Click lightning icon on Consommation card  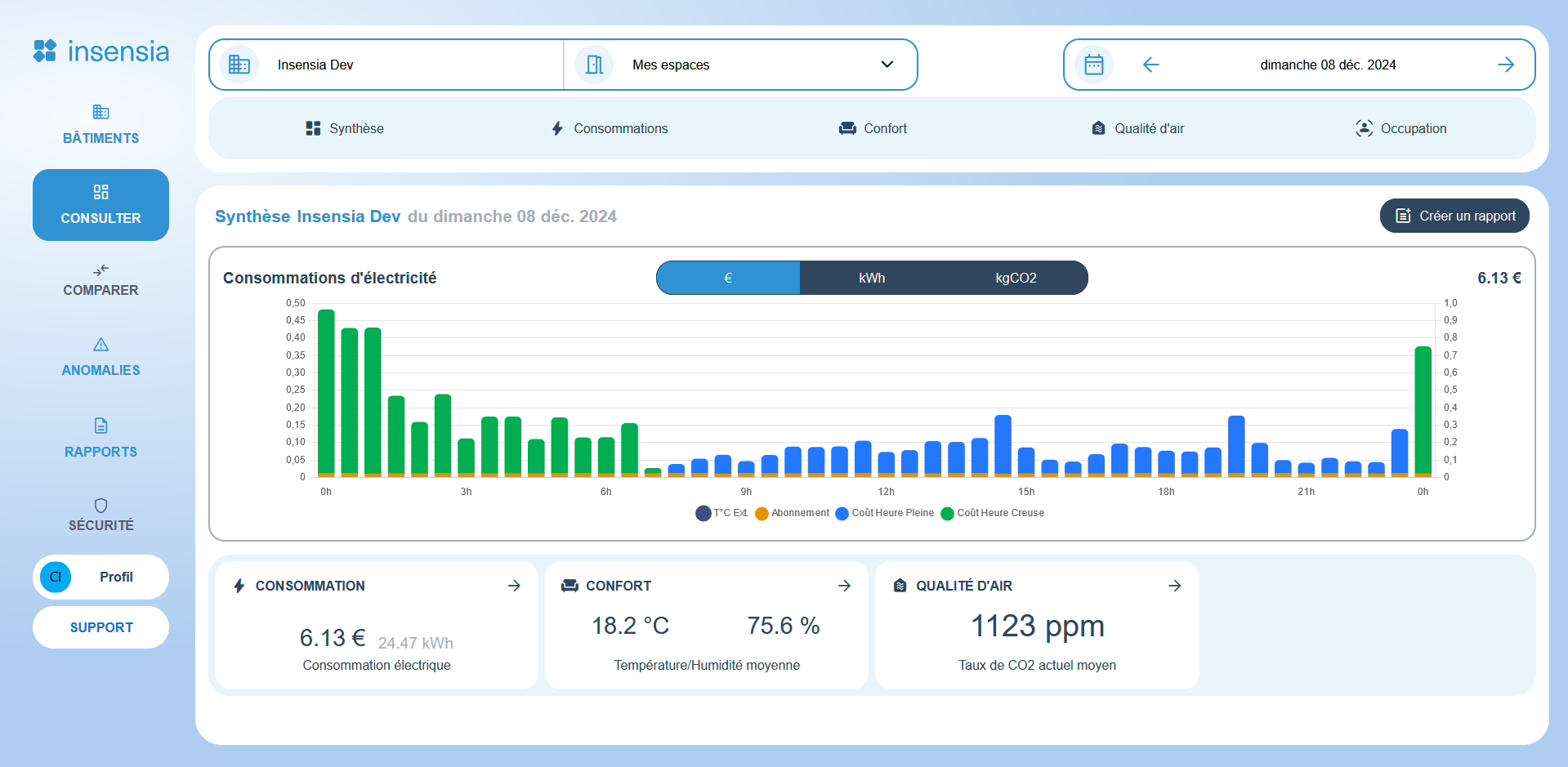(x=239, y=586)
